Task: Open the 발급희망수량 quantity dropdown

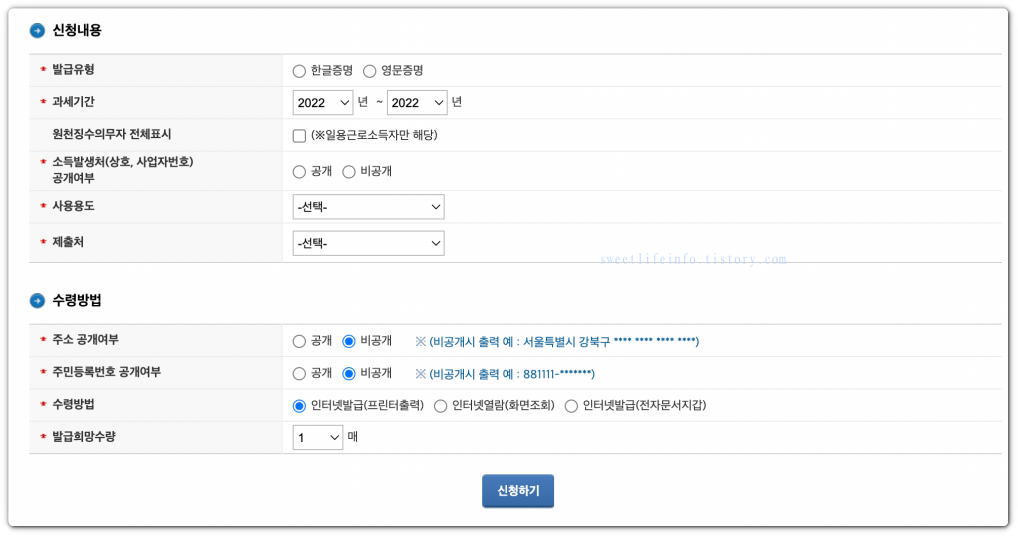Action: click(x=317, y=438)
